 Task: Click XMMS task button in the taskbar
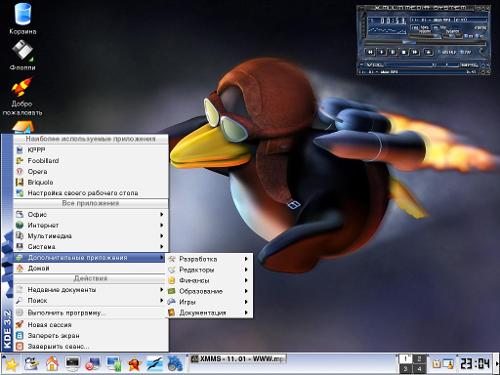(238, 359)
